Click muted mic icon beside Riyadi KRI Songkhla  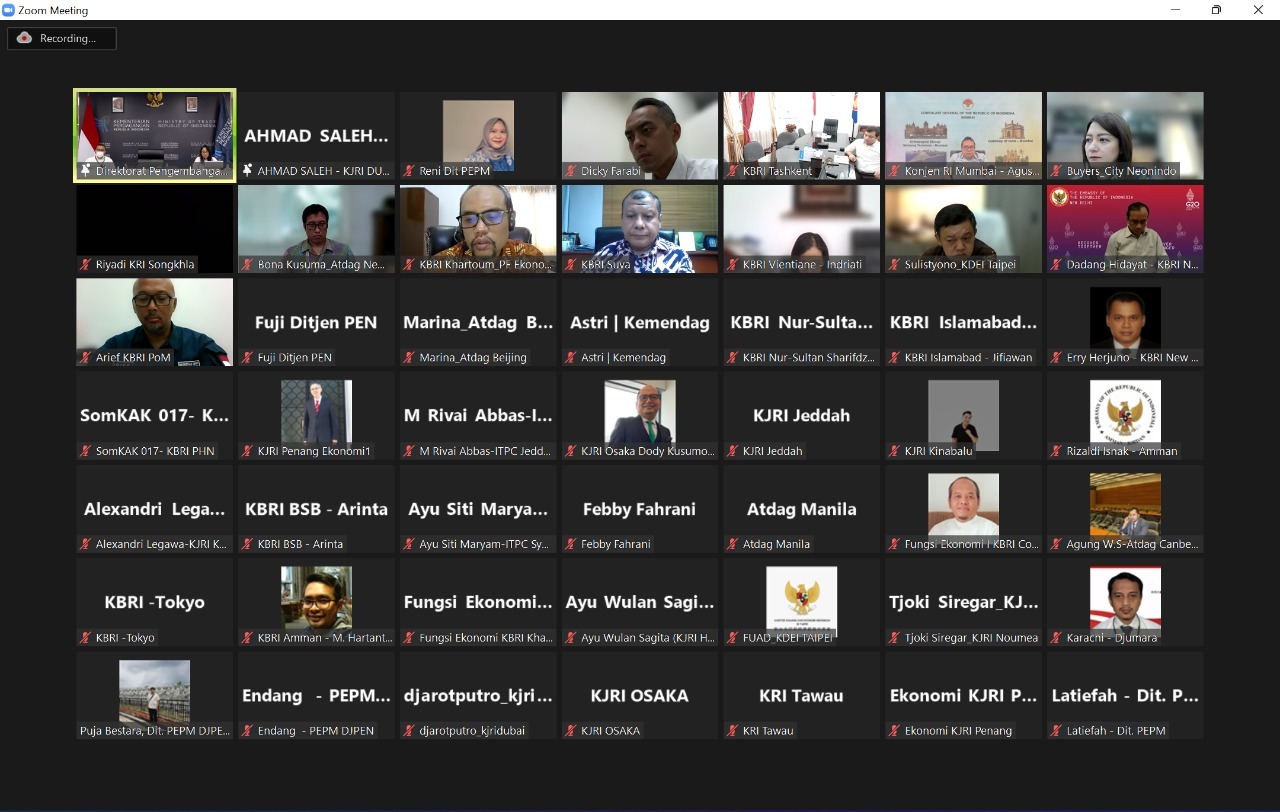click(86, 265)
